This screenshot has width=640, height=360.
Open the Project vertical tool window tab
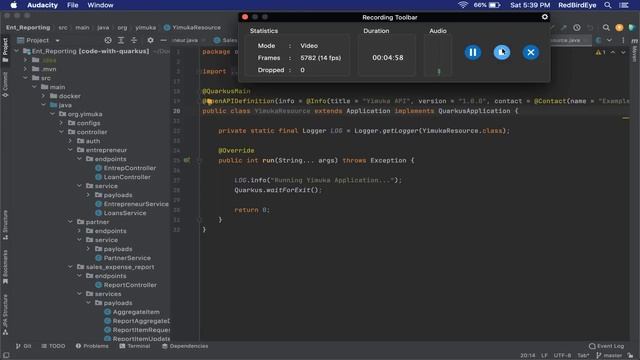click(x=5, y=50)
